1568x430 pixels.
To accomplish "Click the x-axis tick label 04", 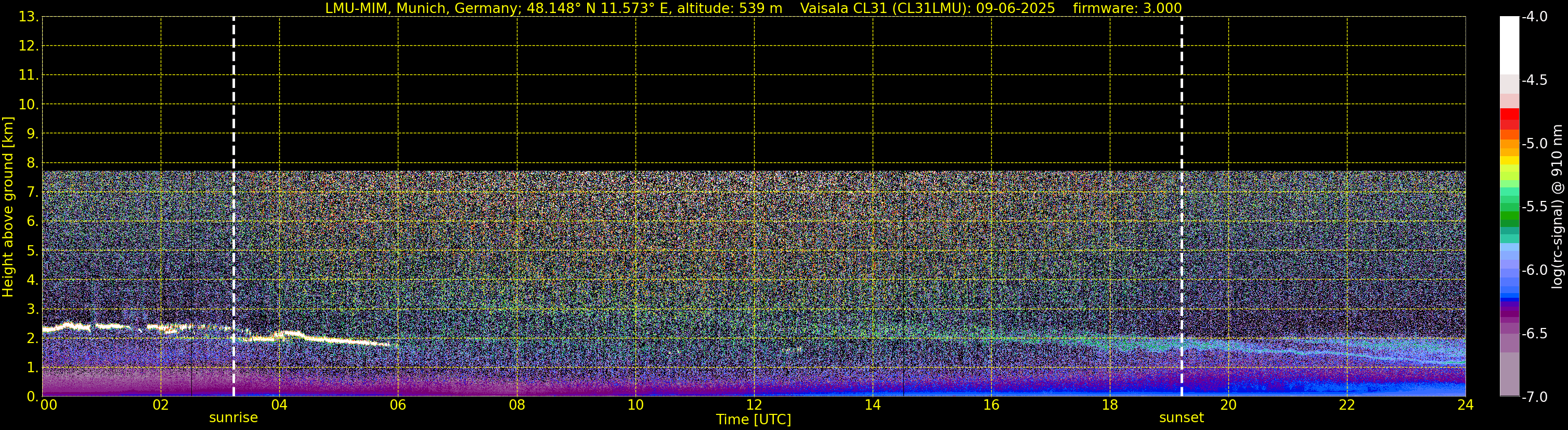I will click(x=279, y=405).
